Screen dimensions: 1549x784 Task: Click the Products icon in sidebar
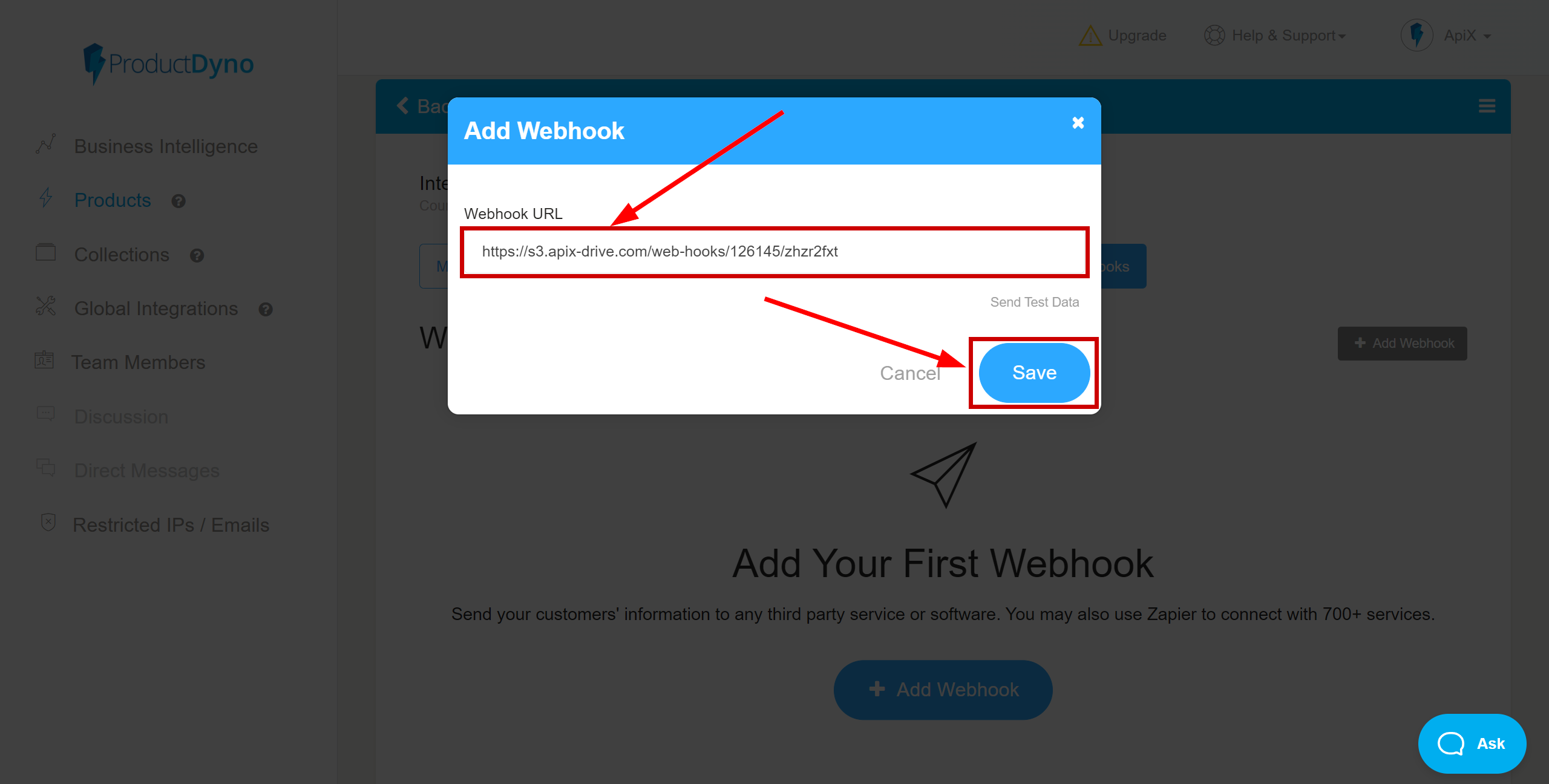[x=46, y=199]
